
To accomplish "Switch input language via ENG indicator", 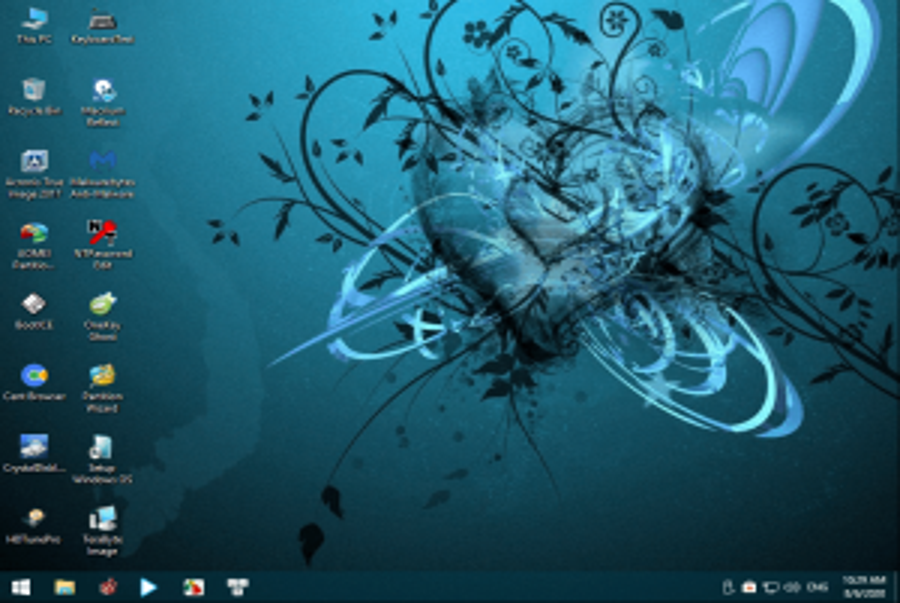I will coord(817,587).
